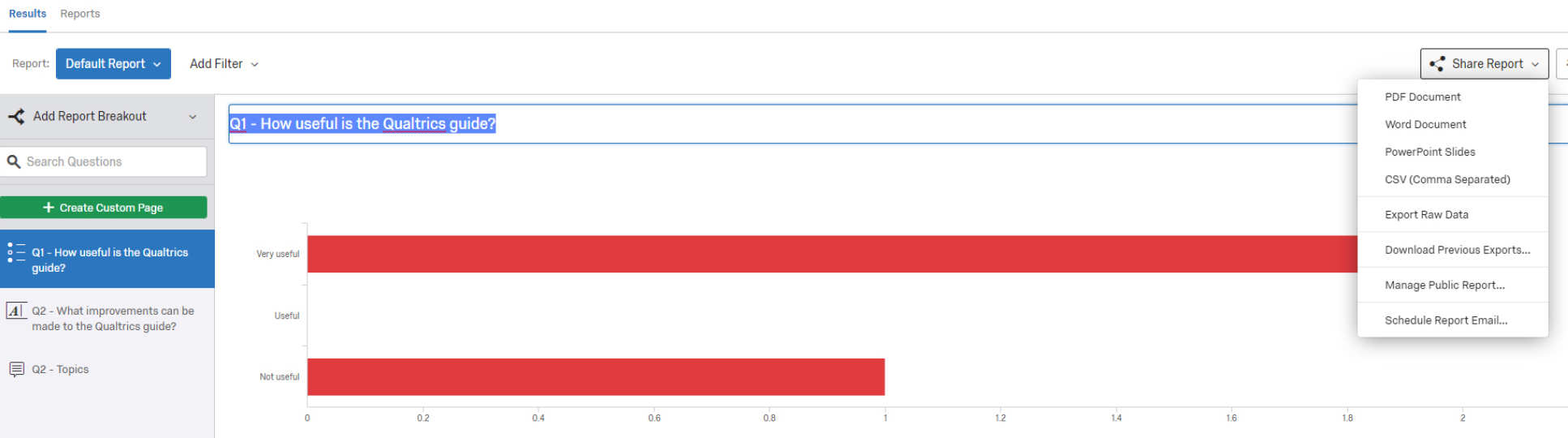Select PowerPoint Slides export option

pyautogui.click(x=1429, y=152)
